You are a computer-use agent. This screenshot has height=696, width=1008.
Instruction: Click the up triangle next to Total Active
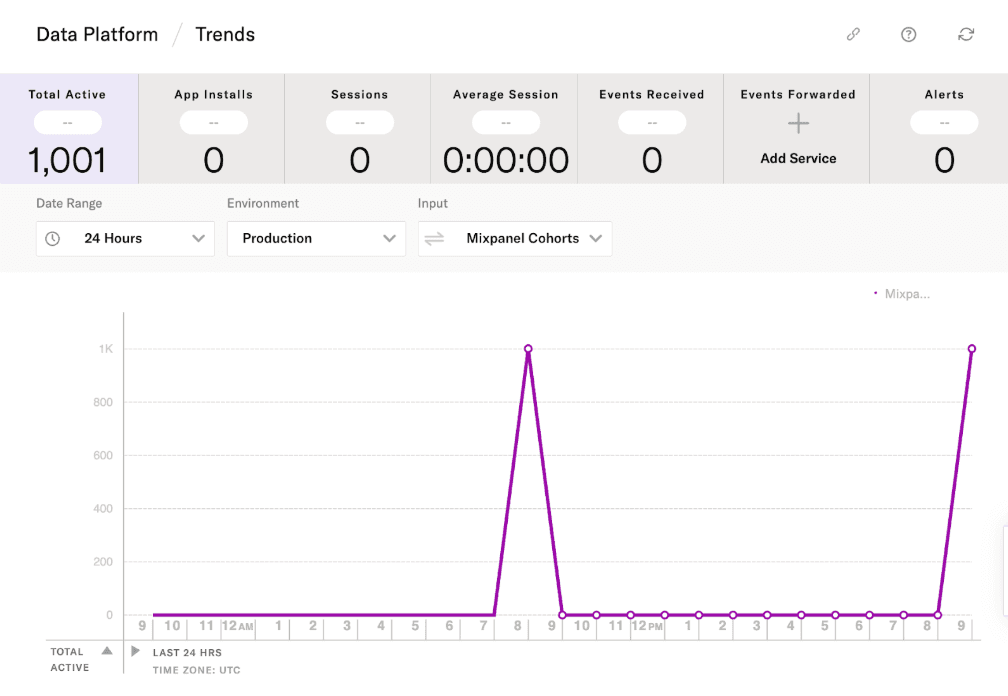pyautogui.click(x=107, y=651)
